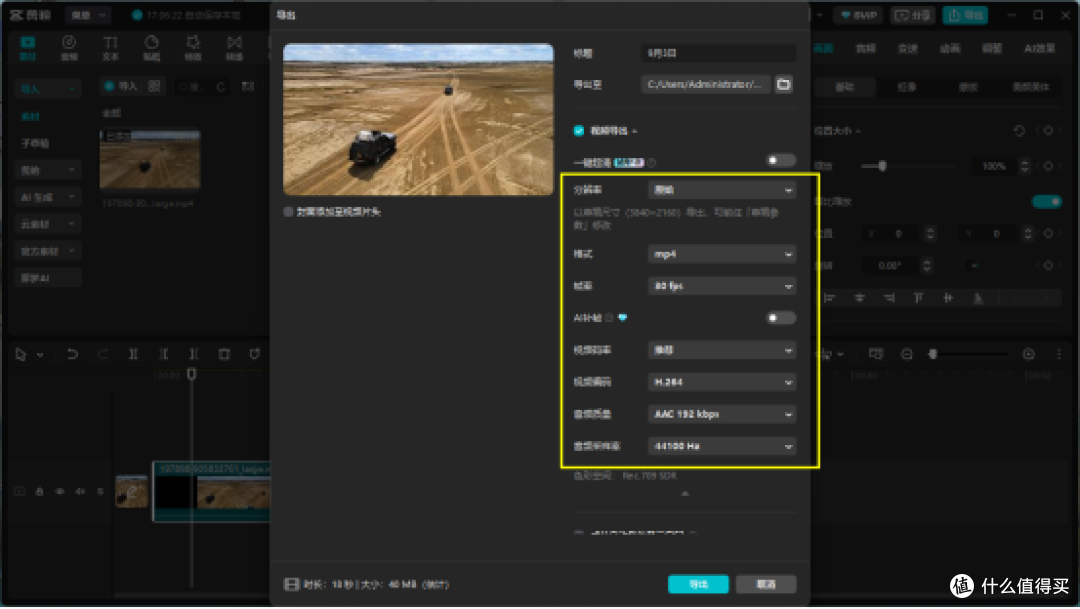Toggle the AI frame interpolation switch
The height and width of the screenshot is (609, 1080).
pyautogui.click(x=781, y=318)
